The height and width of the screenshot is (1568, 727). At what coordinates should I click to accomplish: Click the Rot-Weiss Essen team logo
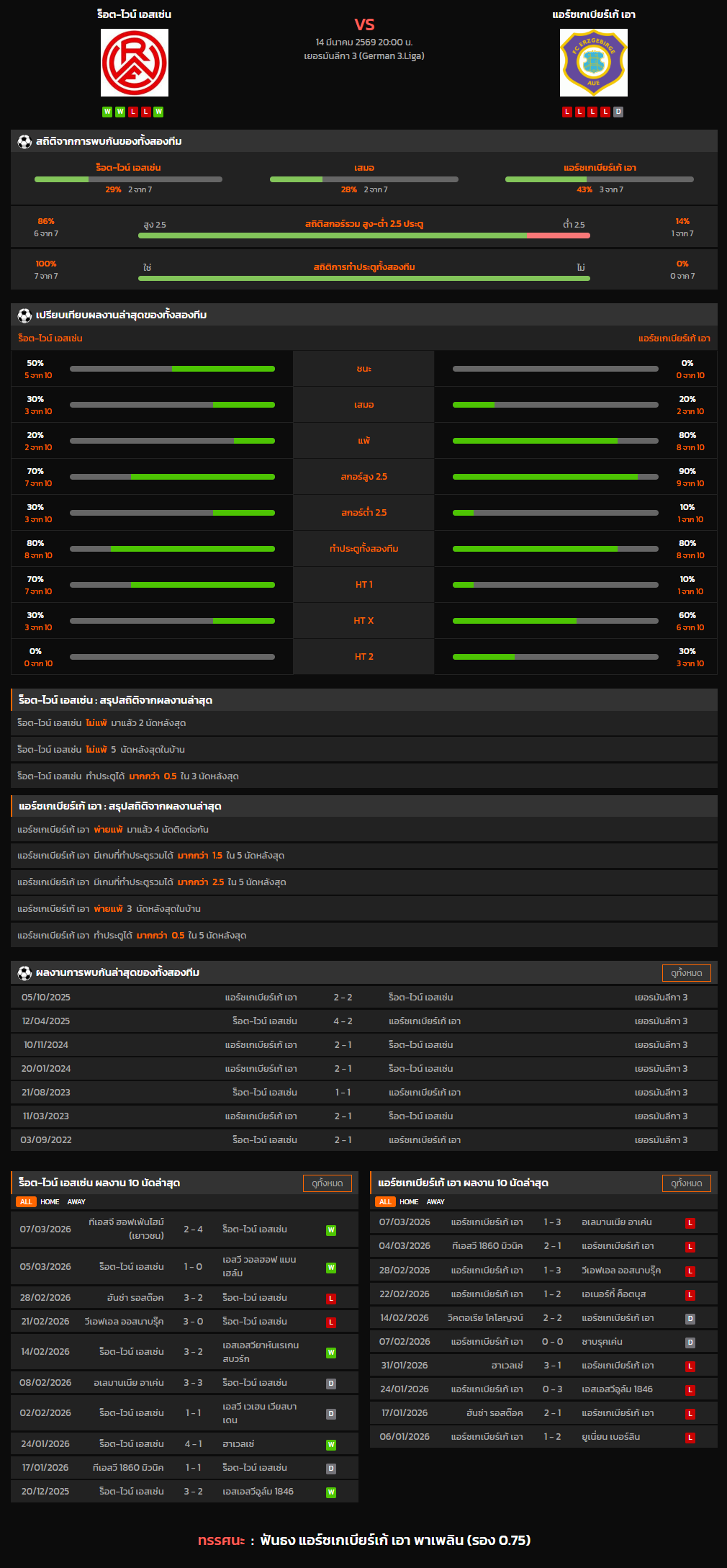coord(135,63)
